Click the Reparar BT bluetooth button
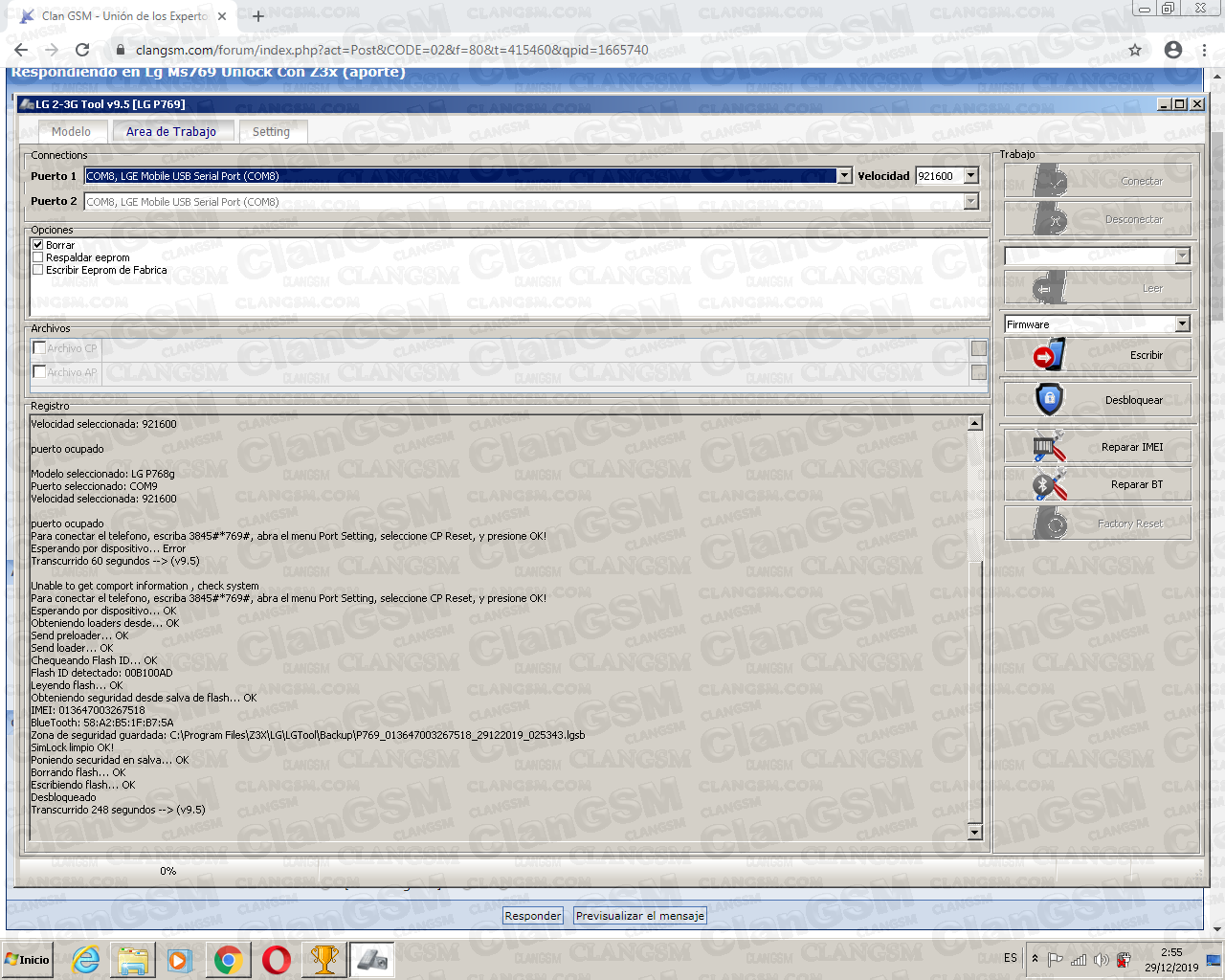 [x=1098, y=484]
